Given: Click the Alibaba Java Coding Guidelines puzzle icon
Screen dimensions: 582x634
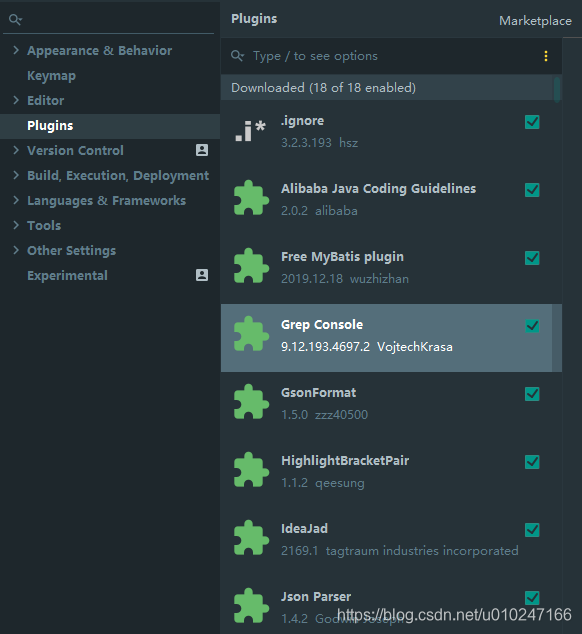Looking at the screenshot, I should (251, 198).
